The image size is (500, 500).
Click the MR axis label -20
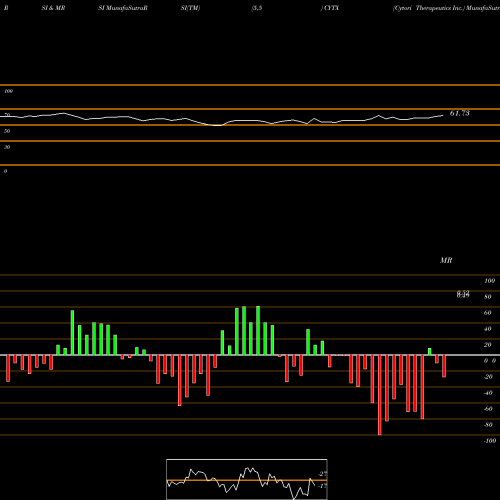click(488, 377)
